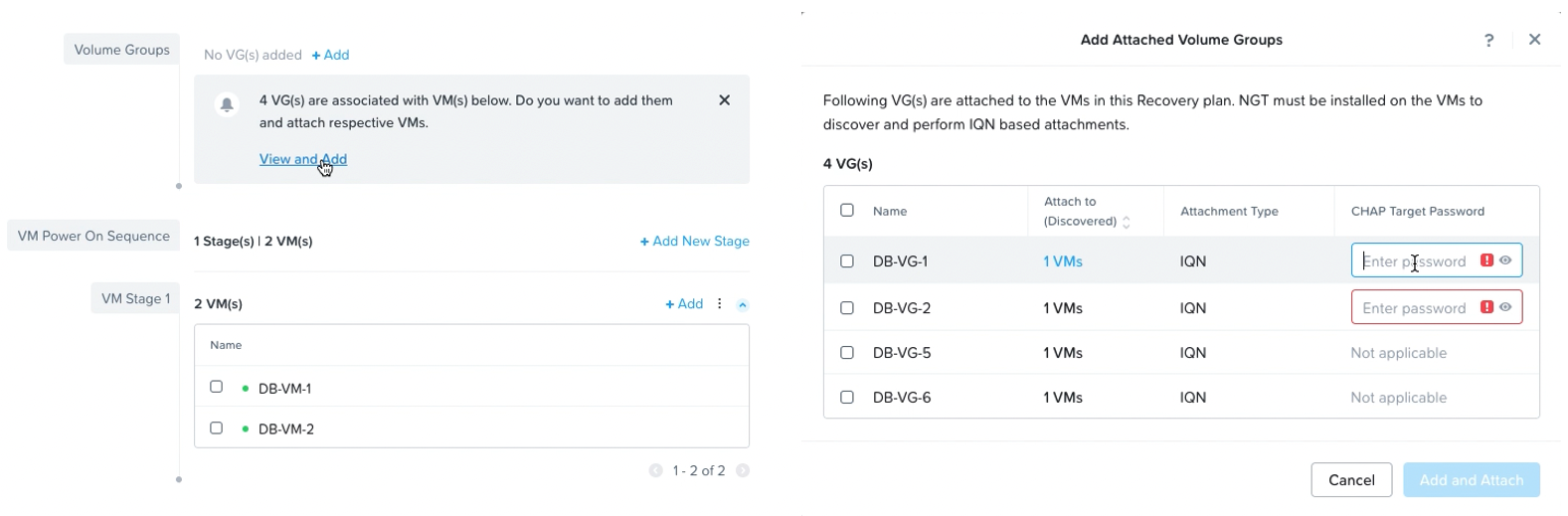Click Add New Stage
The width and height of the screenshot is (1568, 516).
pos(695,242)
